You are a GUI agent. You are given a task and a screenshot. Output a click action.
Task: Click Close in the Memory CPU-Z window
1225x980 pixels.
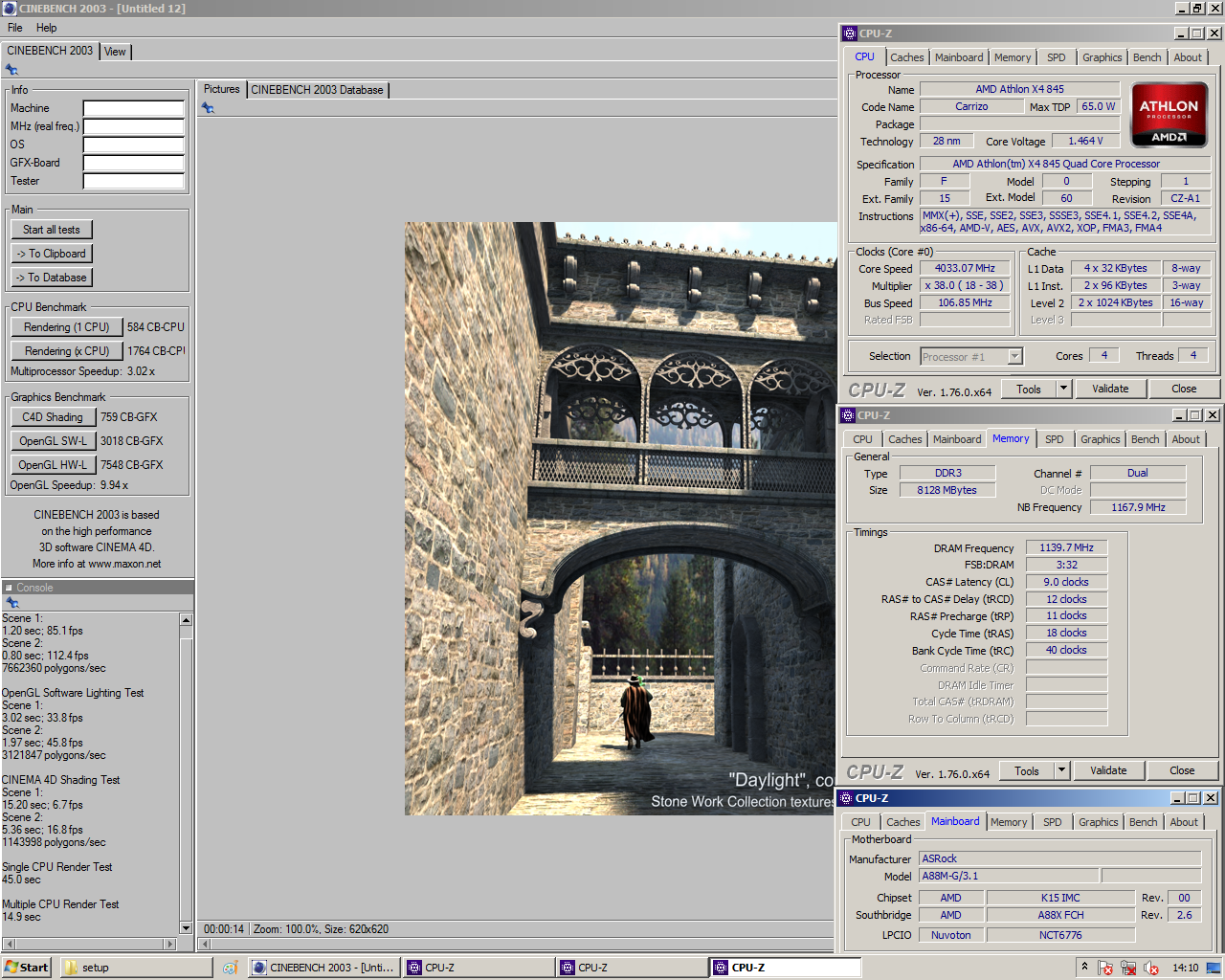tap(1182, 770)
